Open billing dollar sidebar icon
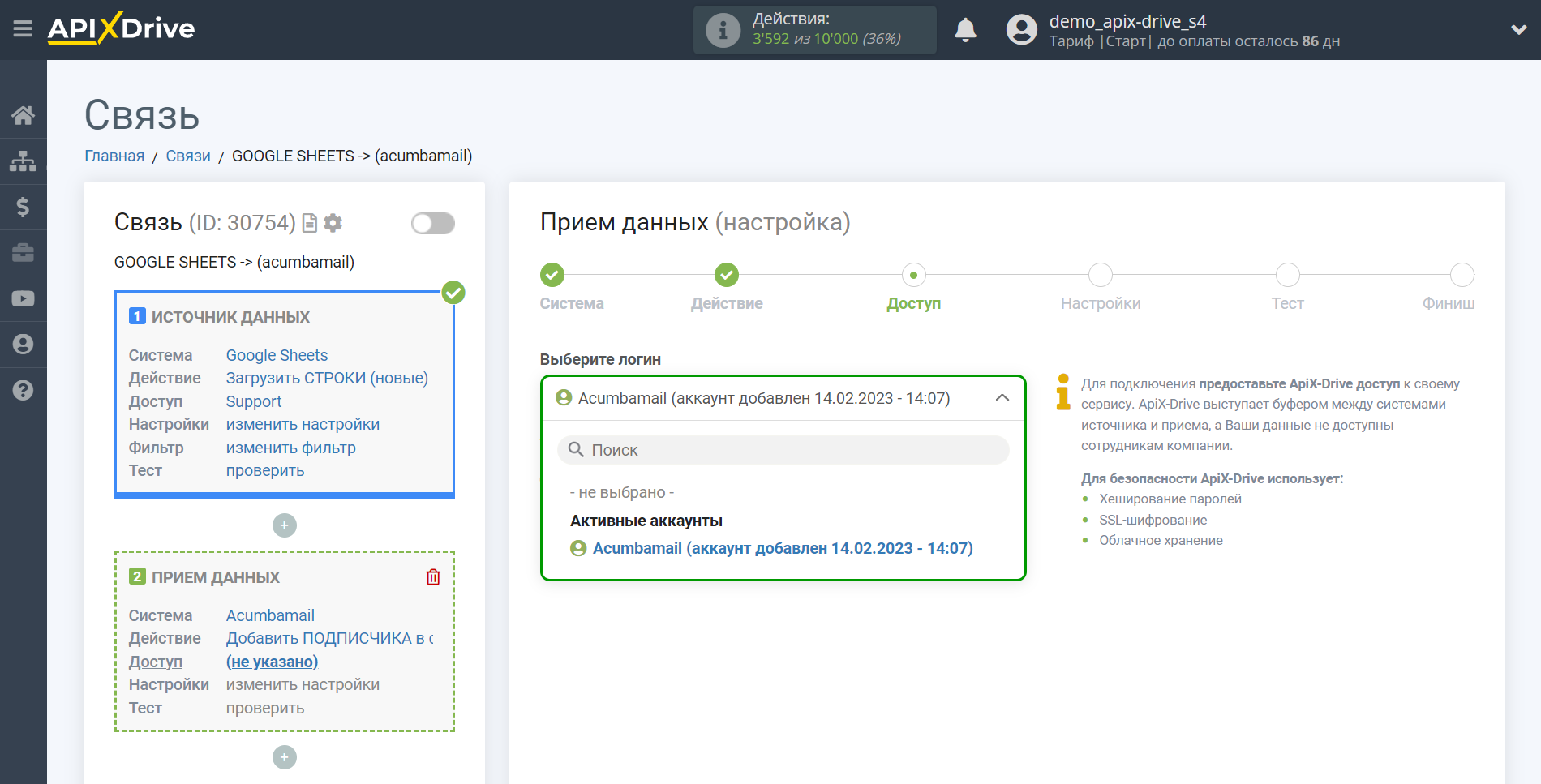 click(23, 207)
